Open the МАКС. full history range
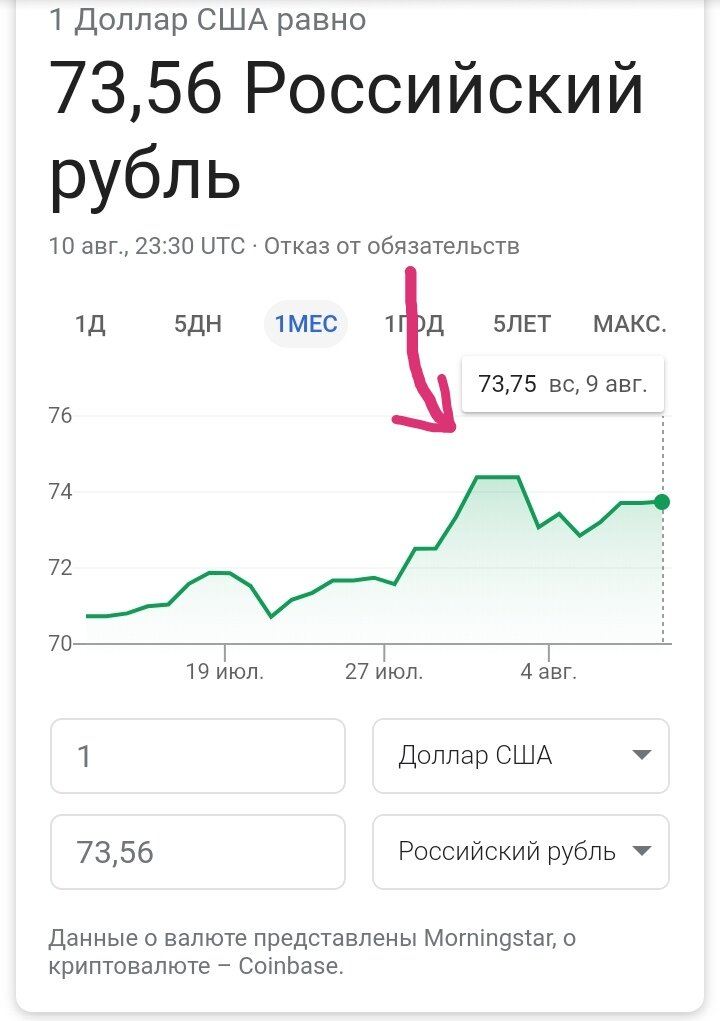720x1021 pixels. 629,325
